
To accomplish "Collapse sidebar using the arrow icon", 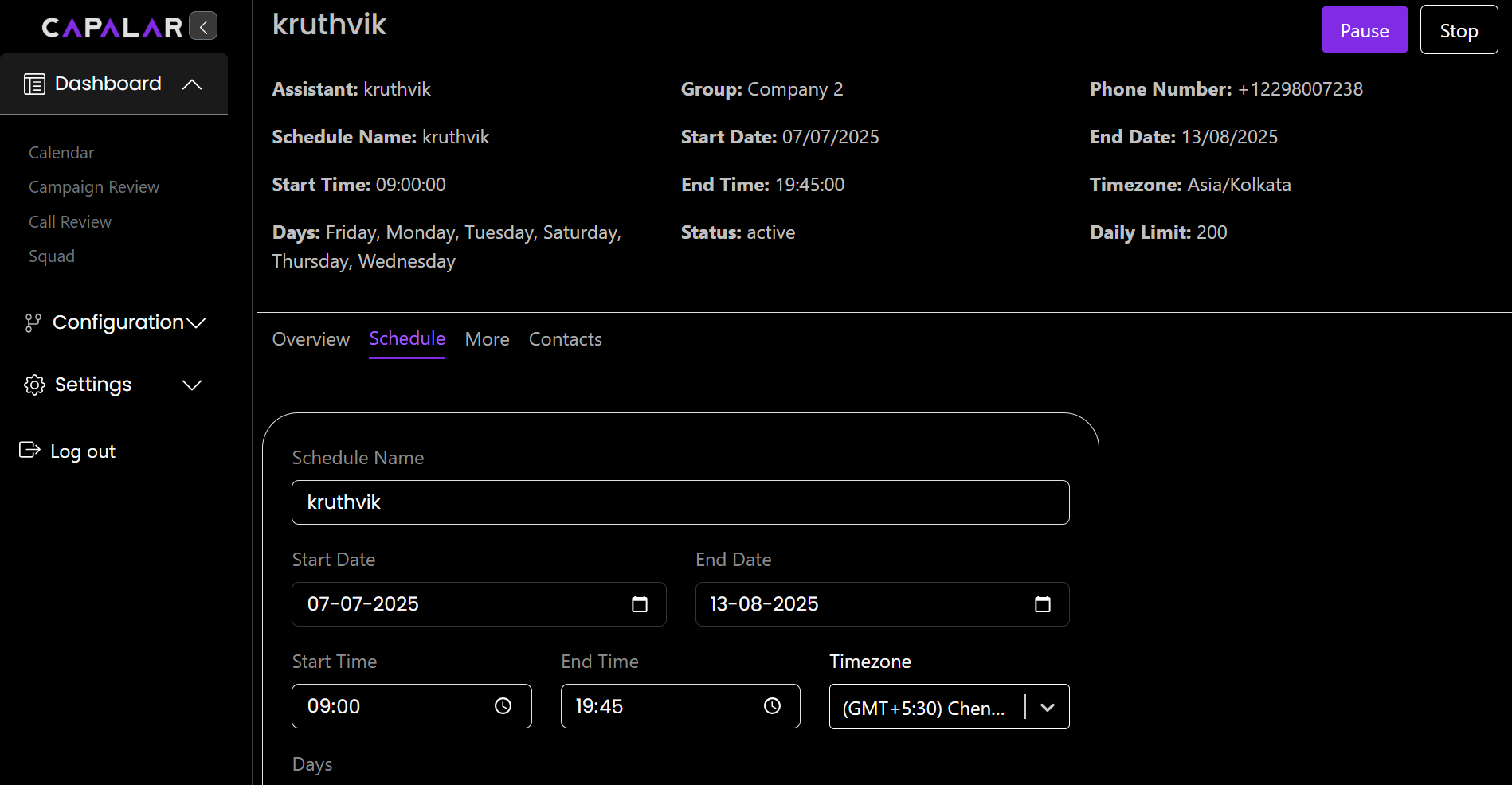I will 203,26.
